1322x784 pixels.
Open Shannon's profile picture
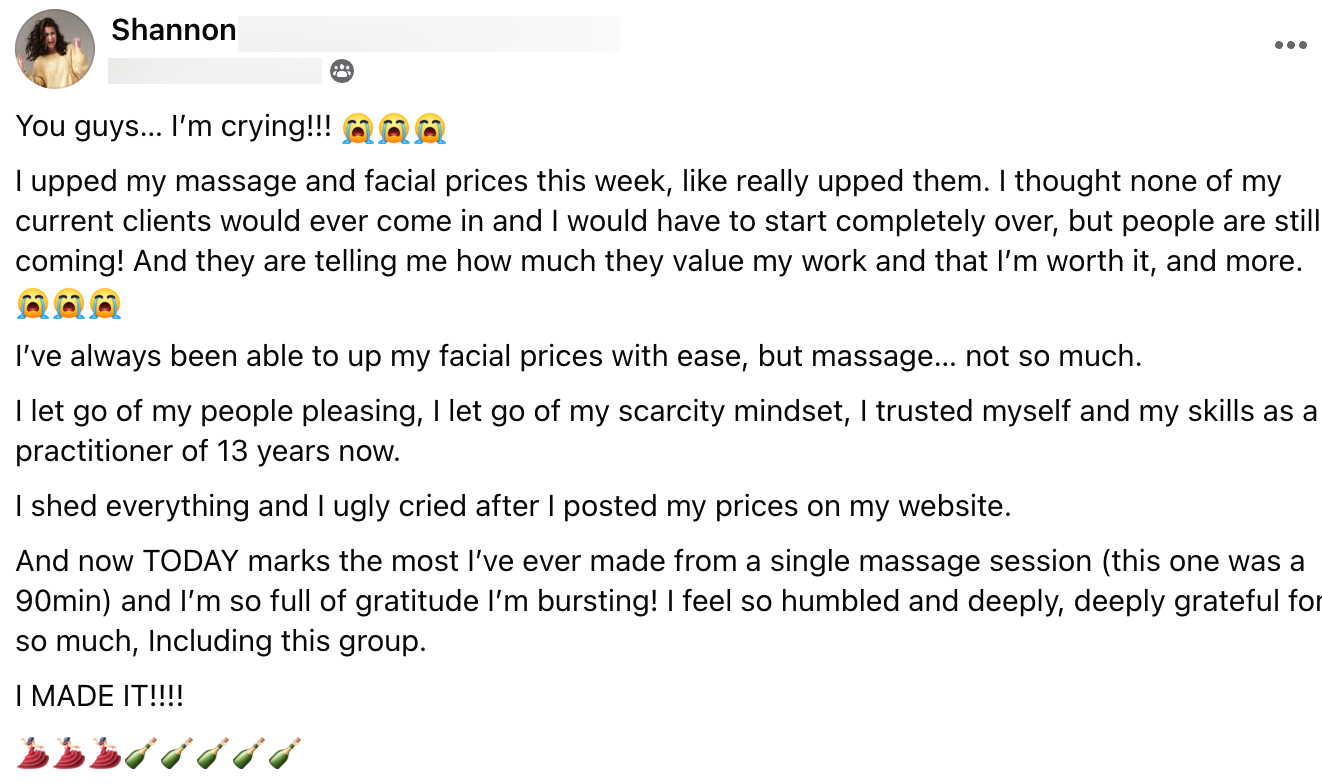click(55, 49)
